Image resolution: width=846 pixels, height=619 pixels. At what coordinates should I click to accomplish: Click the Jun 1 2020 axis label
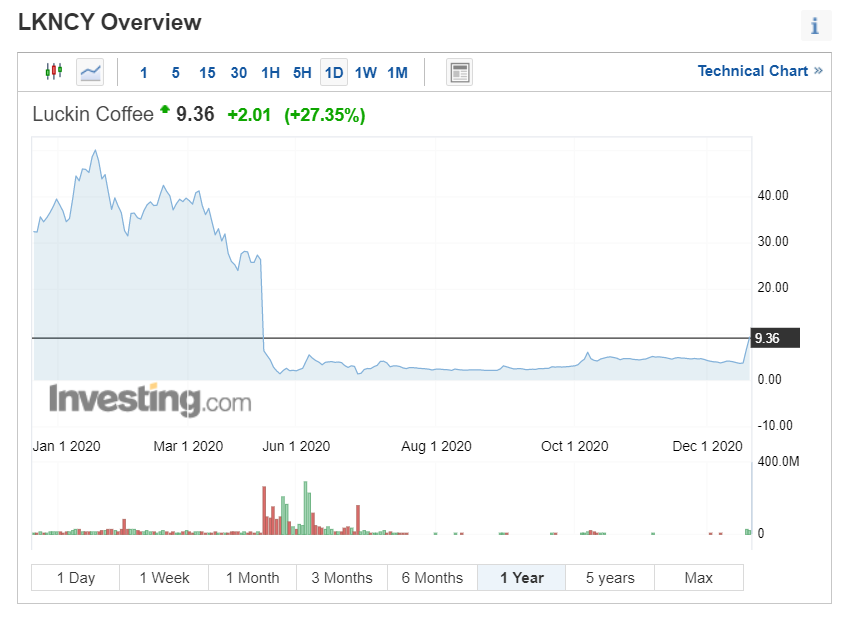click(x=296, y=446)
